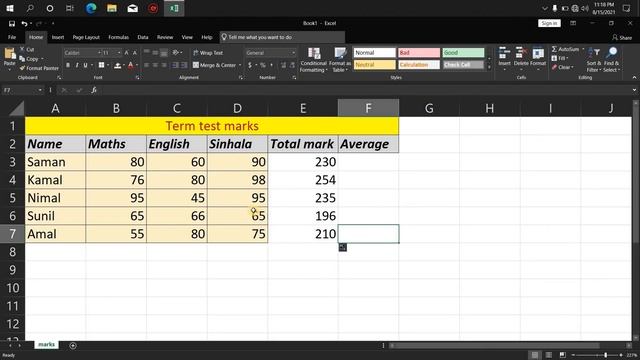Open the Fill dropdown

[560, 58]
